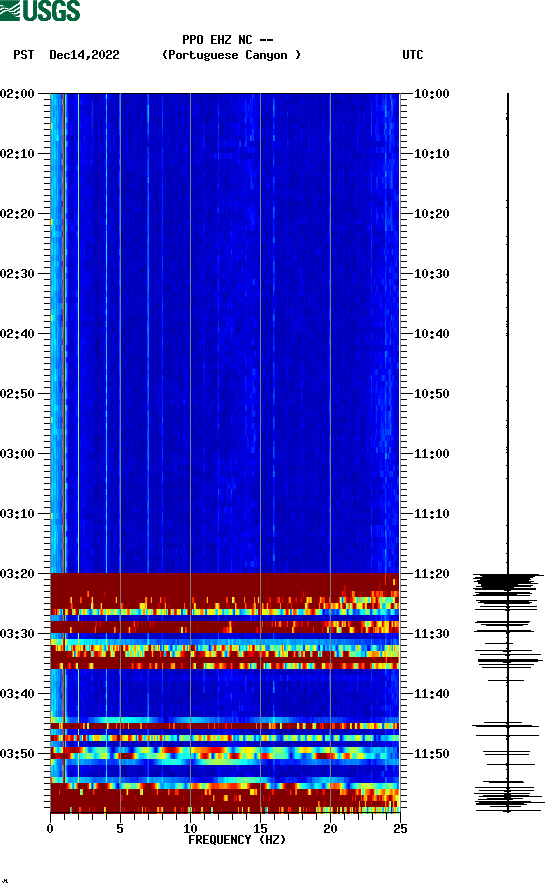Image resolution: width=552 pixels, height=892 pixels.
Task: Click the 'UTC' timezone label
Action: point(413,55)
